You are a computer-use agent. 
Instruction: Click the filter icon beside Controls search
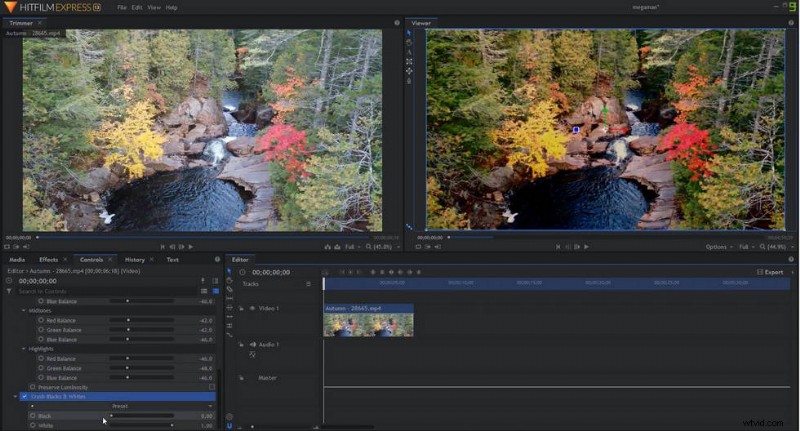(9, 291)
